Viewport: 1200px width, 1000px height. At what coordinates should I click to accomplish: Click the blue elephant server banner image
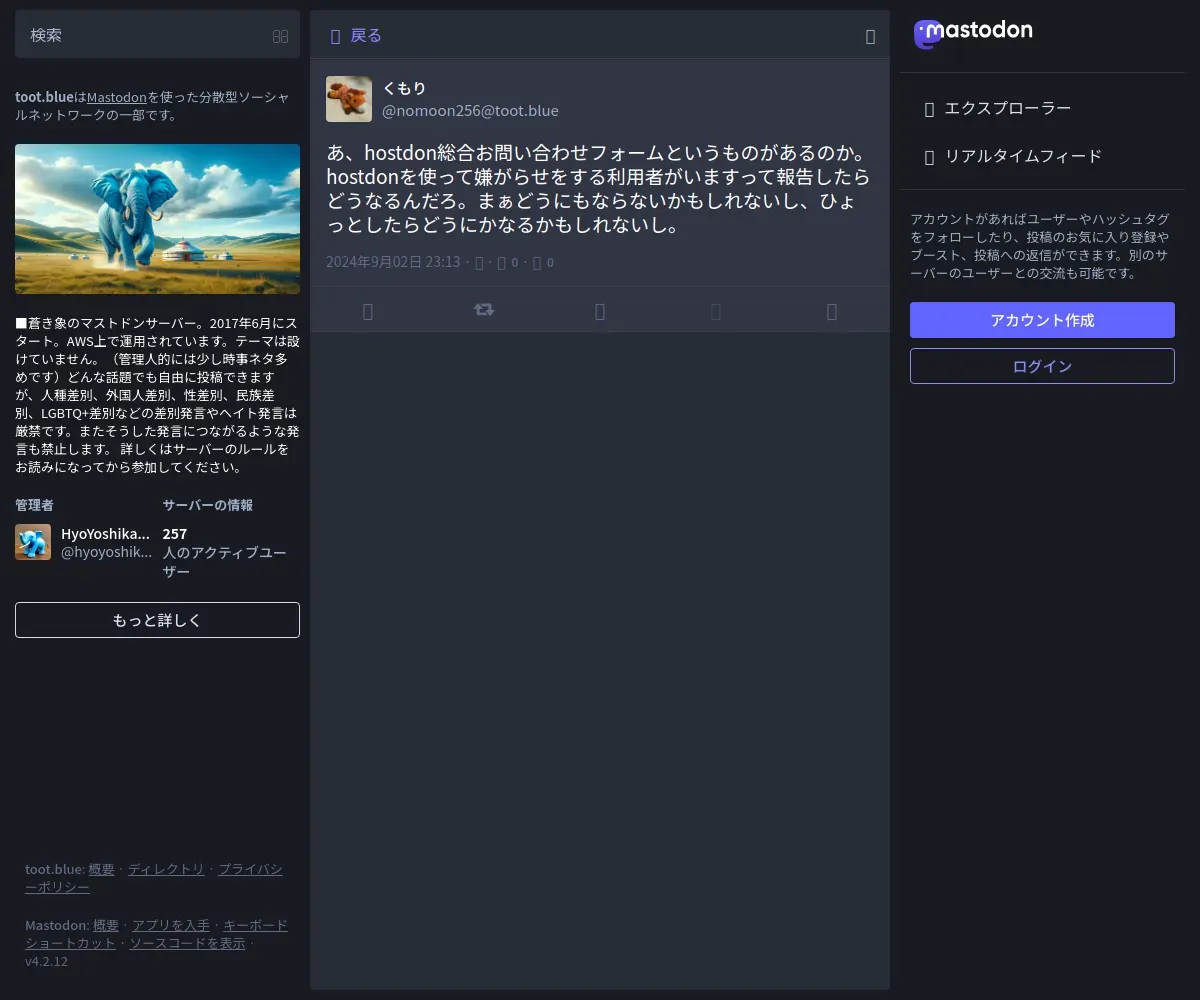coord(157,219)
